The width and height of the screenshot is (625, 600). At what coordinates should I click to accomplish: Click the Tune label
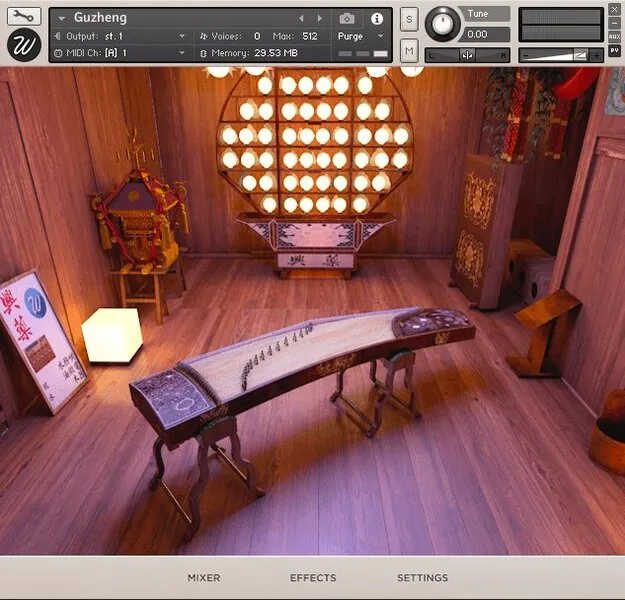[478, 14]
